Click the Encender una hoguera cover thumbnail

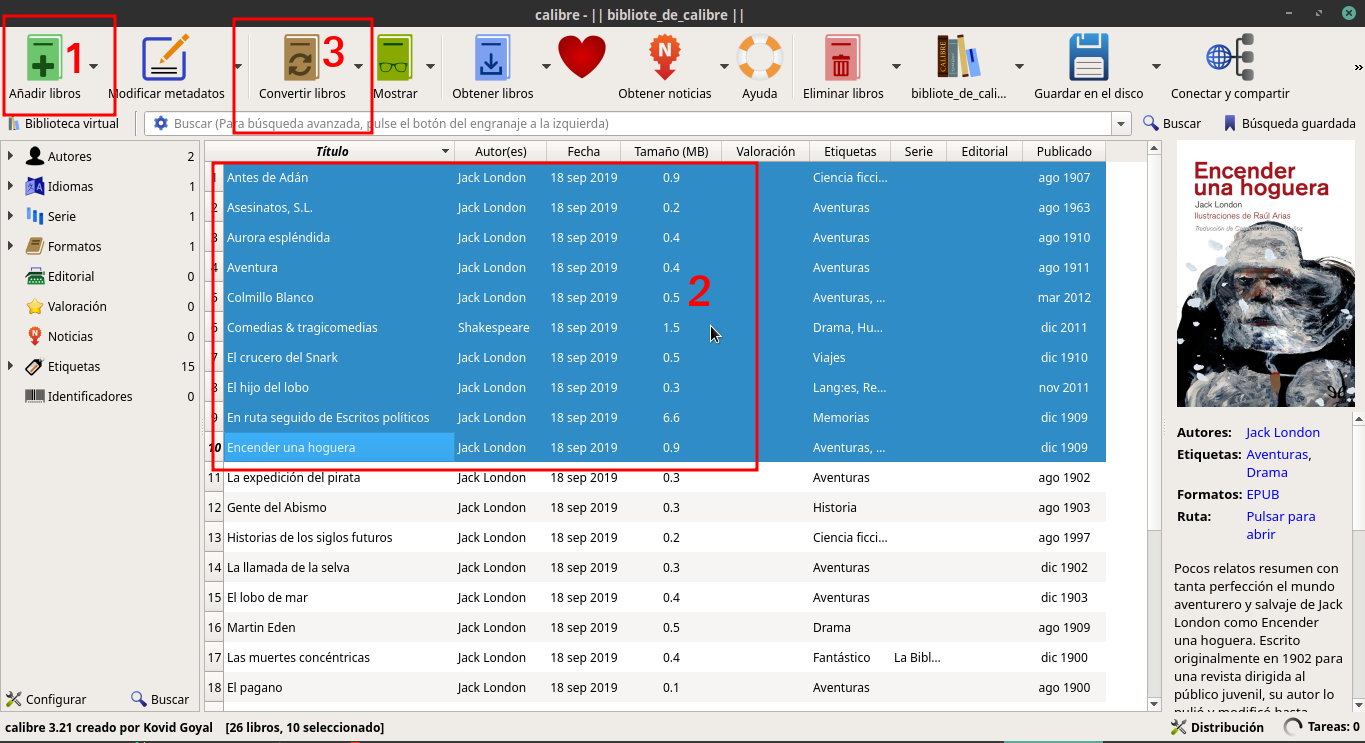[x=1264, y=274]
